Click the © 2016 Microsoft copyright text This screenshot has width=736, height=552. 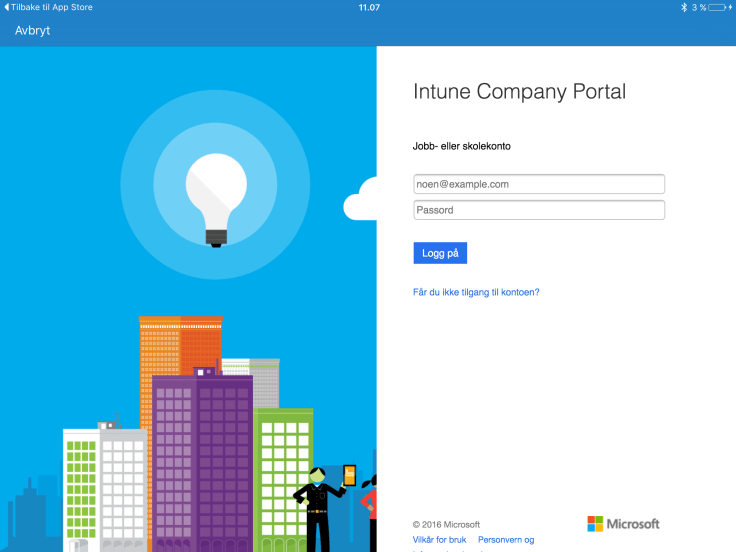point(446,524)
